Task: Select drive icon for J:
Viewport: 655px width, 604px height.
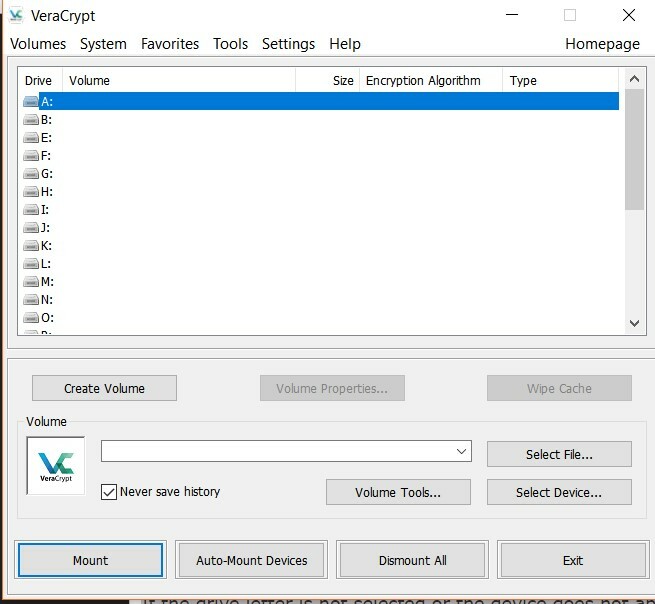Action: point(31,228)
